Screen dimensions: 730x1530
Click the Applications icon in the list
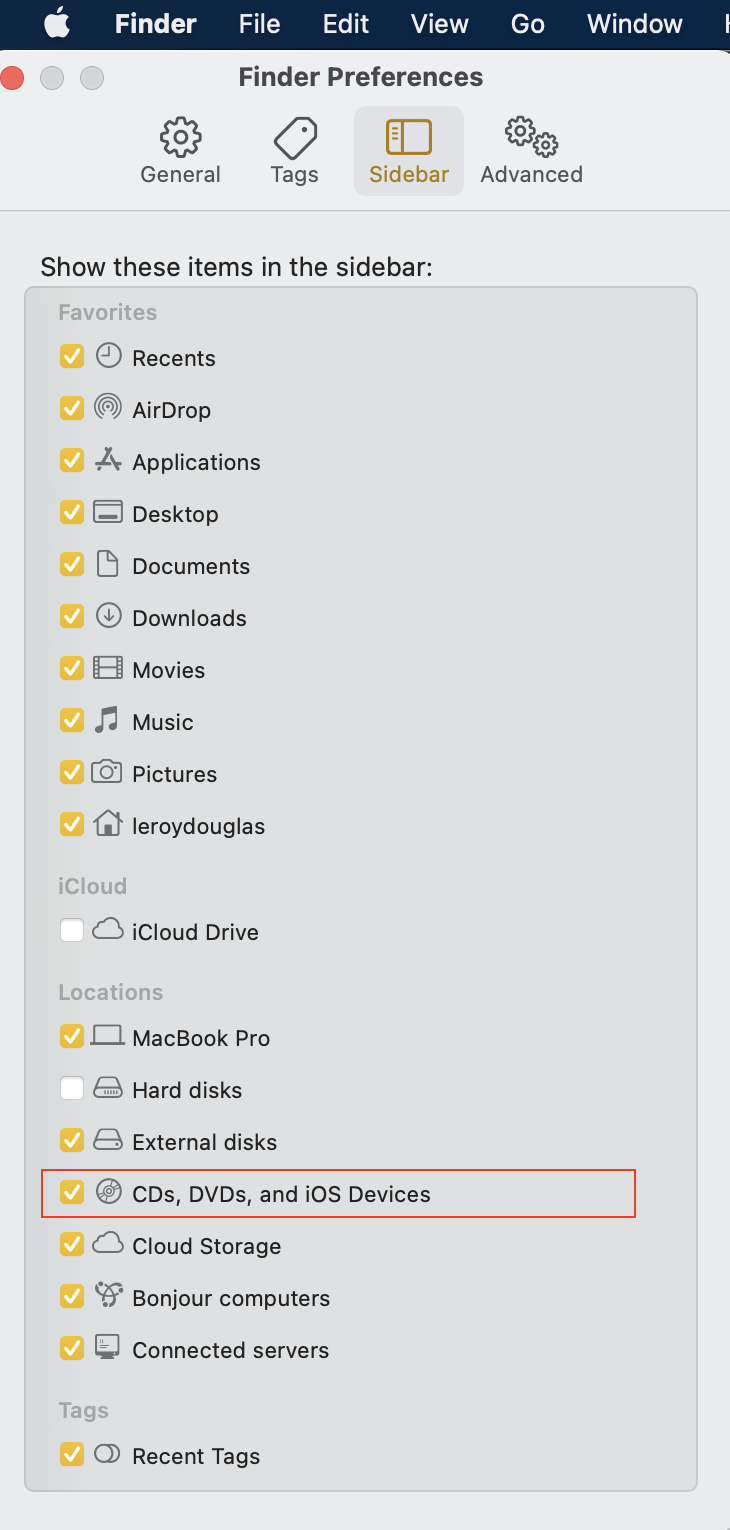point(107,460)
